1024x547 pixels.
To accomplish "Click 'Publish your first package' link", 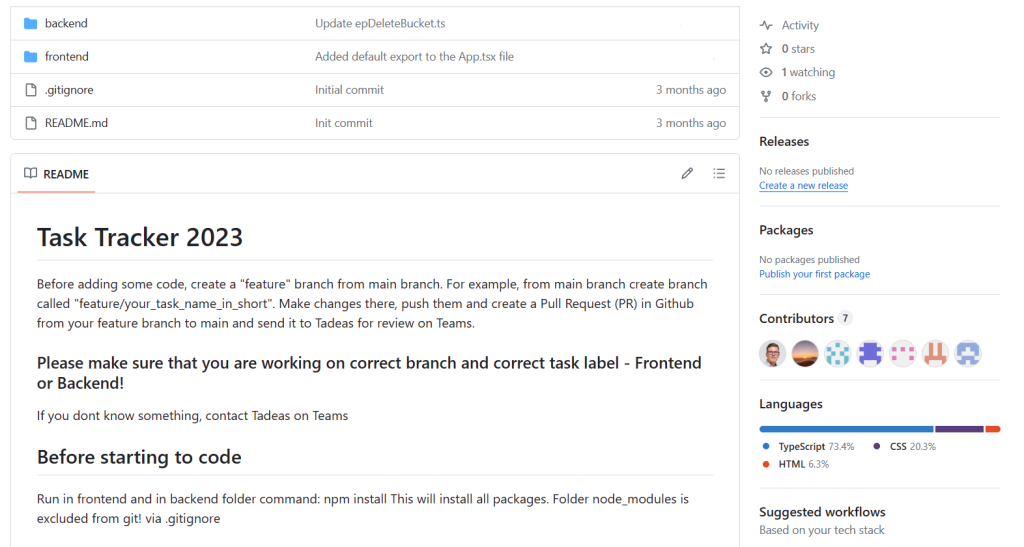I will pyautogui.click(x=814, y=274).
